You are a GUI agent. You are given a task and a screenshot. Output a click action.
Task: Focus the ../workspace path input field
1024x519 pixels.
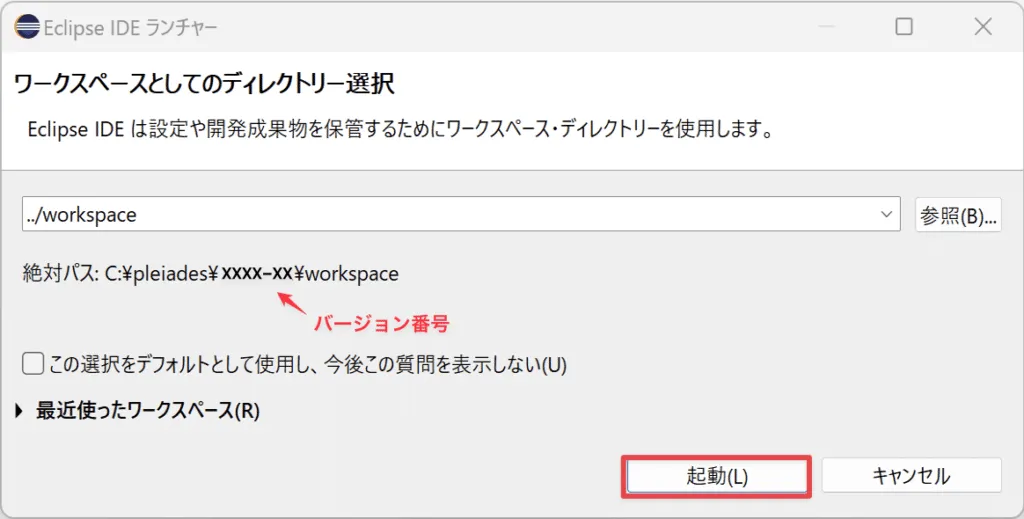[461, 214]
